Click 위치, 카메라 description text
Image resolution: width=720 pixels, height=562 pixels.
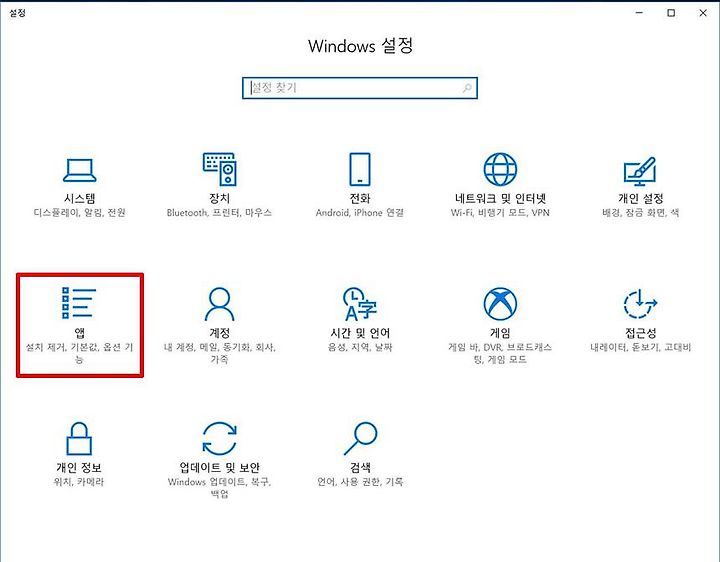pos(79,482)
